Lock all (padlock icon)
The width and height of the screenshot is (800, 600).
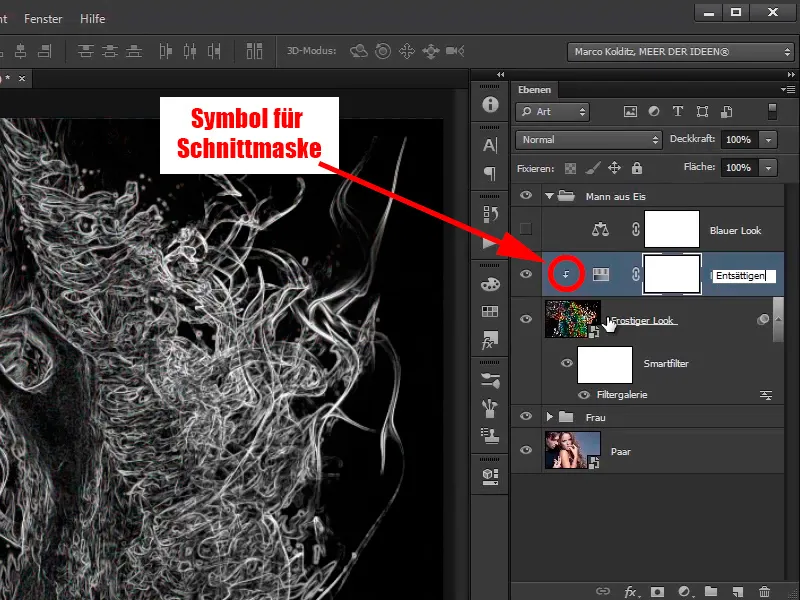637,168
